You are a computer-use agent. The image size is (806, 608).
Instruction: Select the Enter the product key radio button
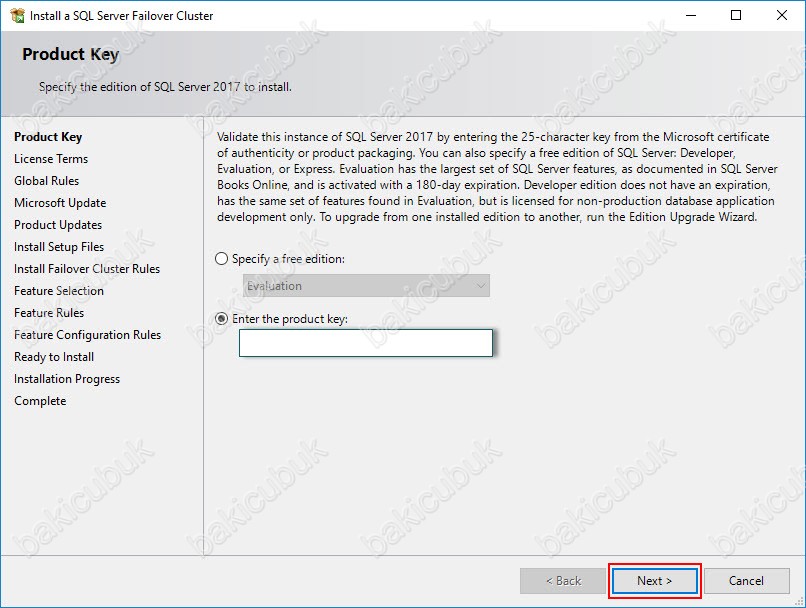coord(221,319)
